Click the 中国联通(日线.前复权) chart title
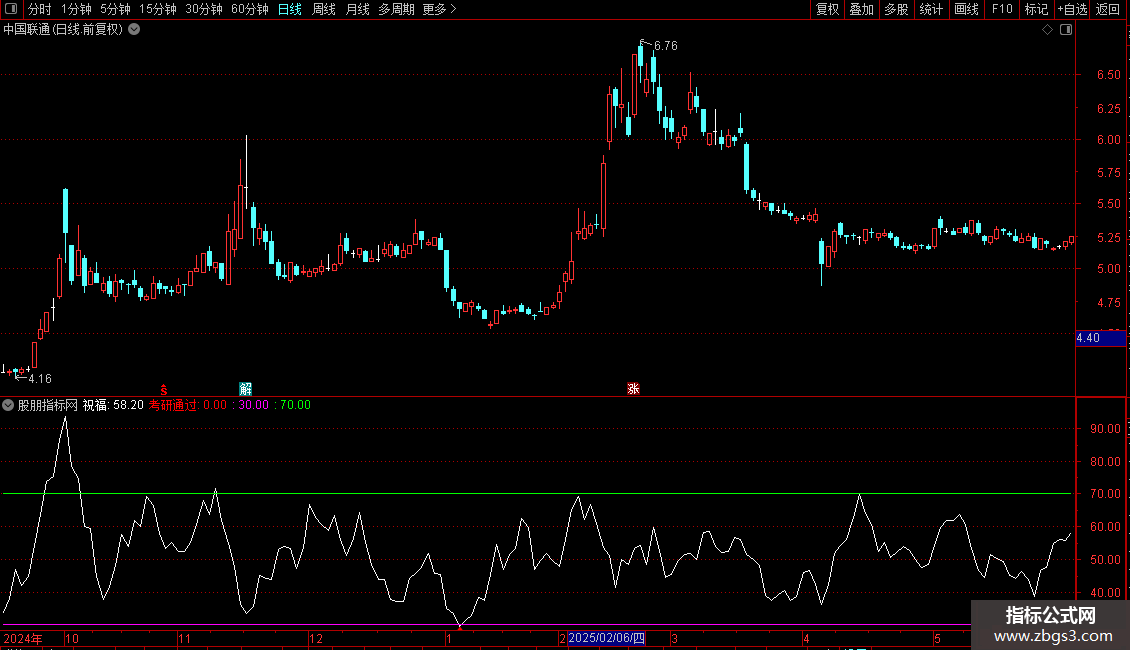This screenshot has width=1130, height=650. pyautogui.click(x=63, y=30)
